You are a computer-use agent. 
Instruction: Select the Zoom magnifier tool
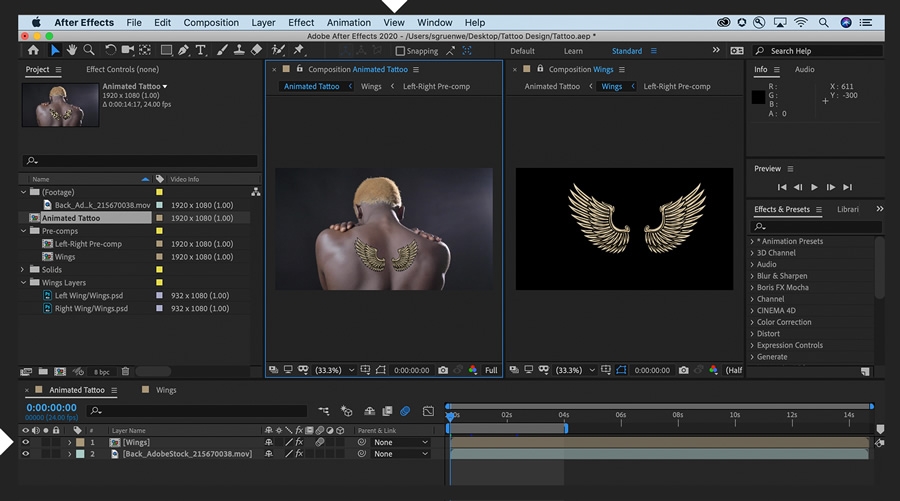click(89, 50)
